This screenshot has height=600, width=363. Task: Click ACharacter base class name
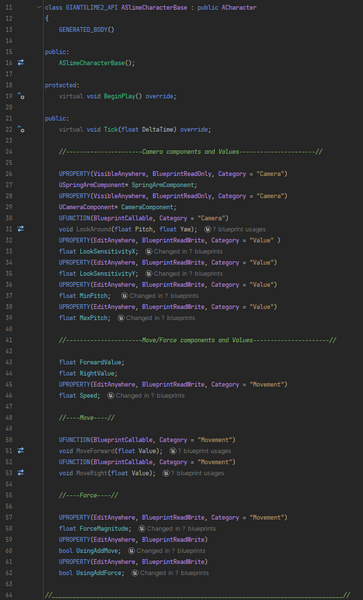point(239,7)
